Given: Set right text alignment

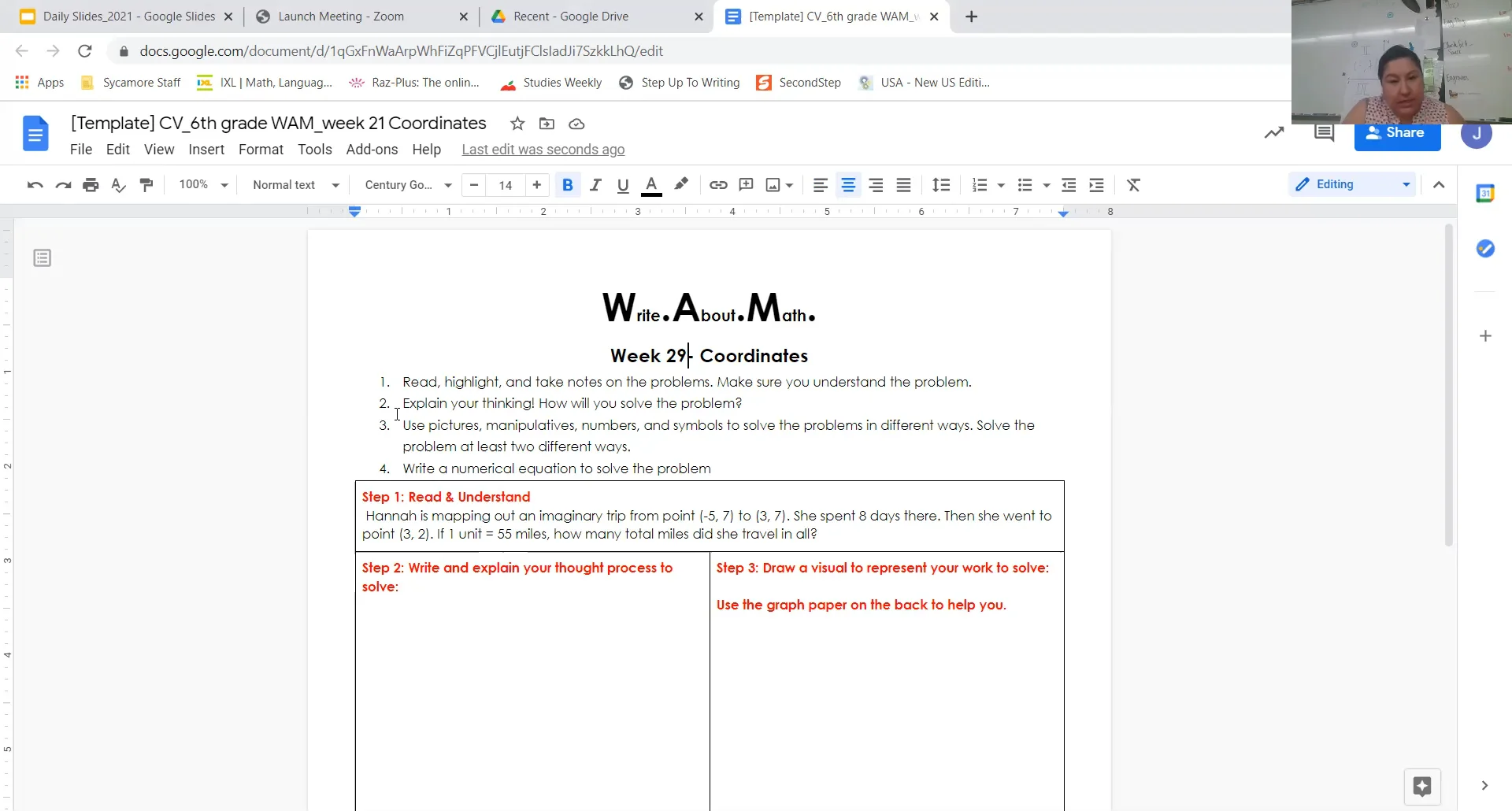Looking at the screenshot, I should pos(876,185).
